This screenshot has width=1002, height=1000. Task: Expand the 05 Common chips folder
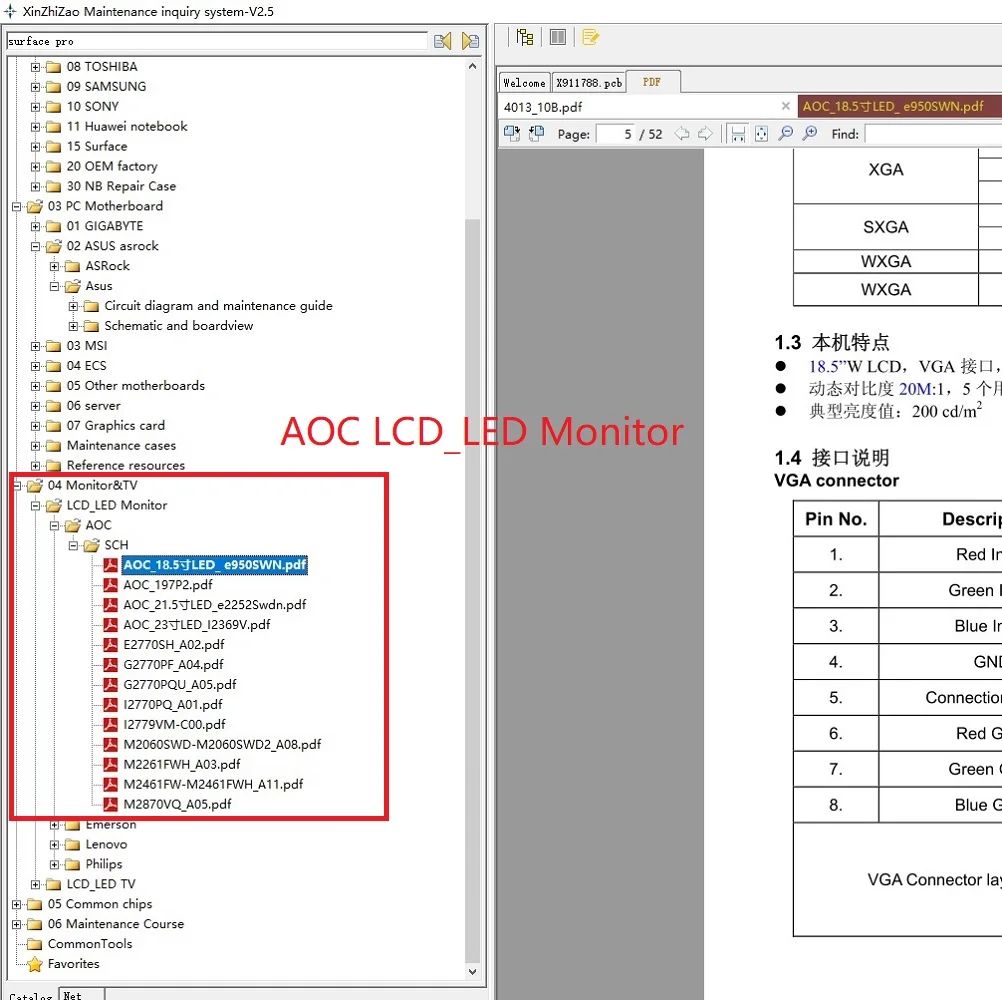pos(17,905)
